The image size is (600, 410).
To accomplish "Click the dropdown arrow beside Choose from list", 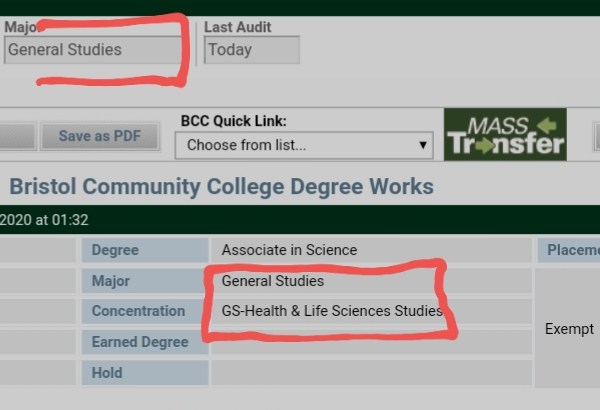I will (x=423, y=145).
